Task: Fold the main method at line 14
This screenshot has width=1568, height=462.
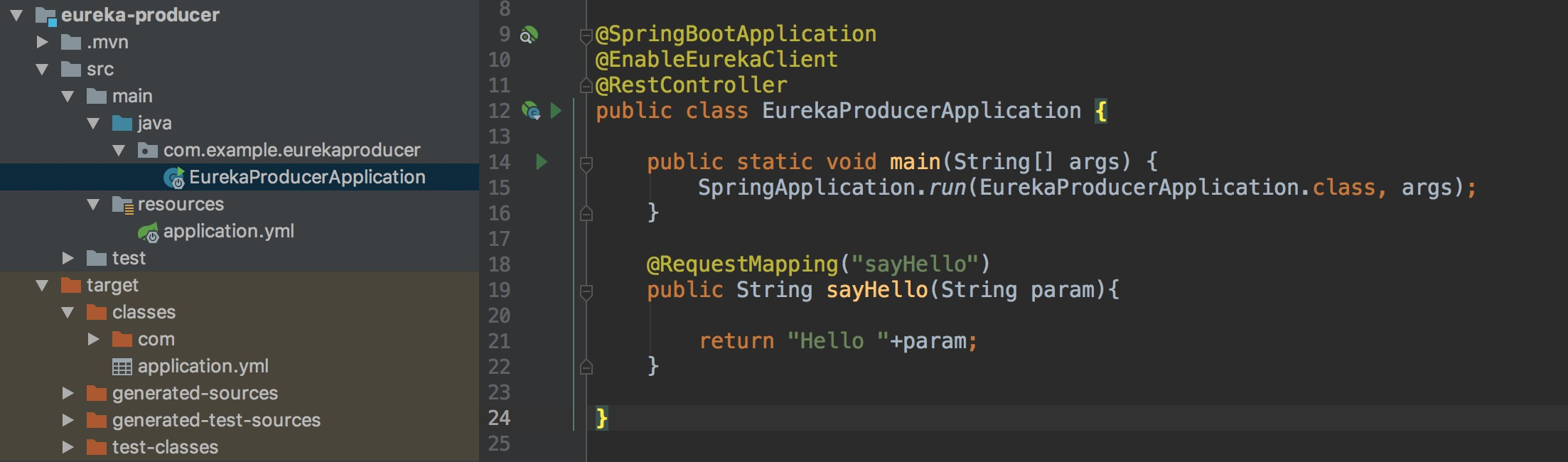Action: [586, 164]
